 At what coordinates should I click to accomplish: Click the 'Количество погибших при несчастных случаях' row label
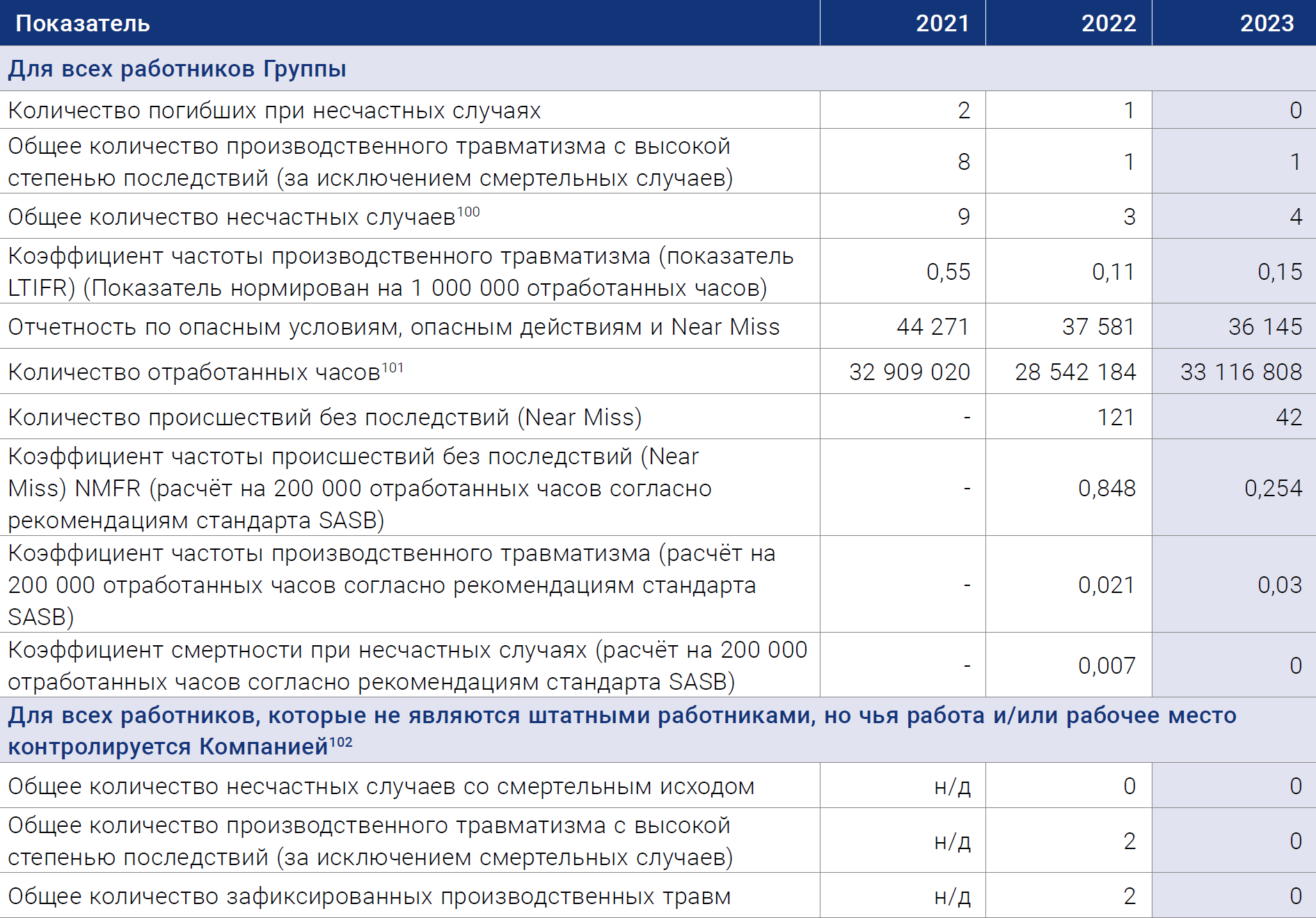click(x=274, y=111)
